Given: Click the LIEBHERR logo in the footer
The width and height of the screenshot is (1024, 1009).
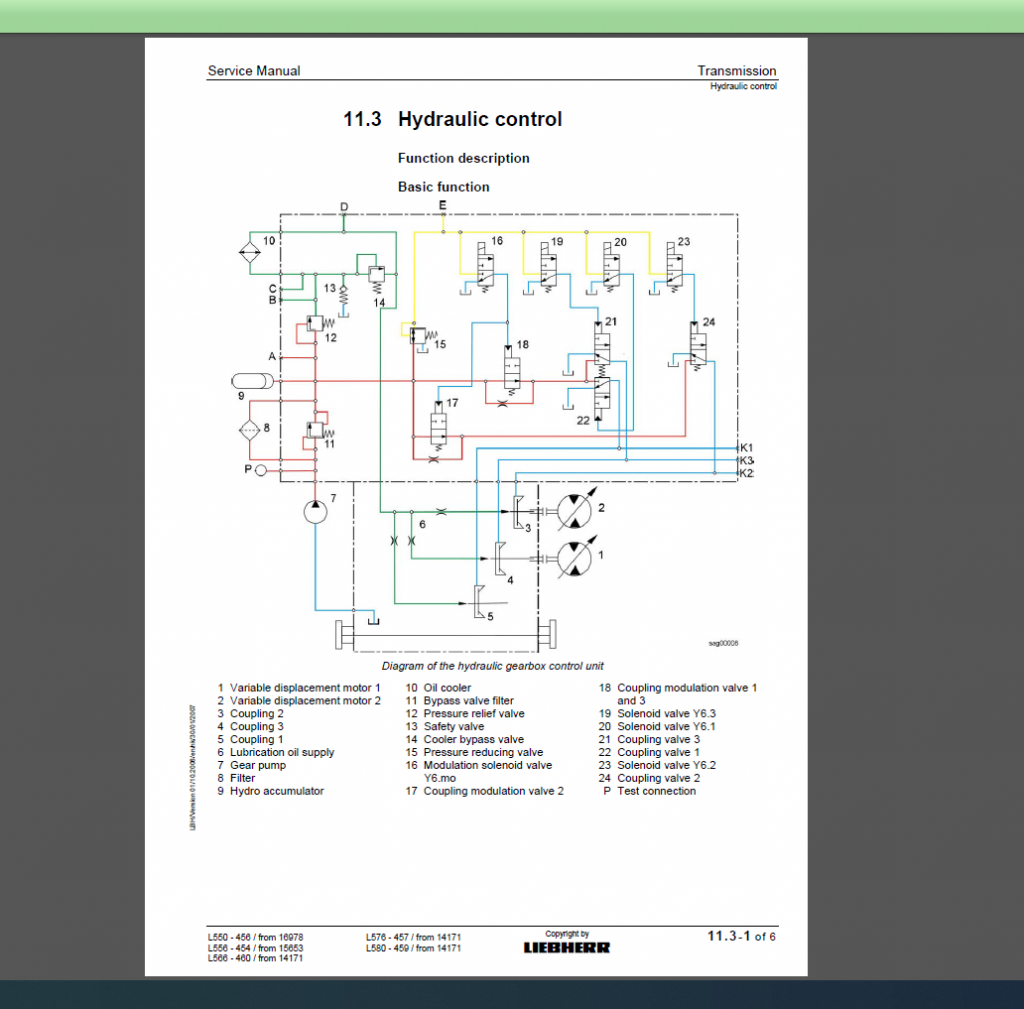Looking at the screenshot, I should click(566, 946).
